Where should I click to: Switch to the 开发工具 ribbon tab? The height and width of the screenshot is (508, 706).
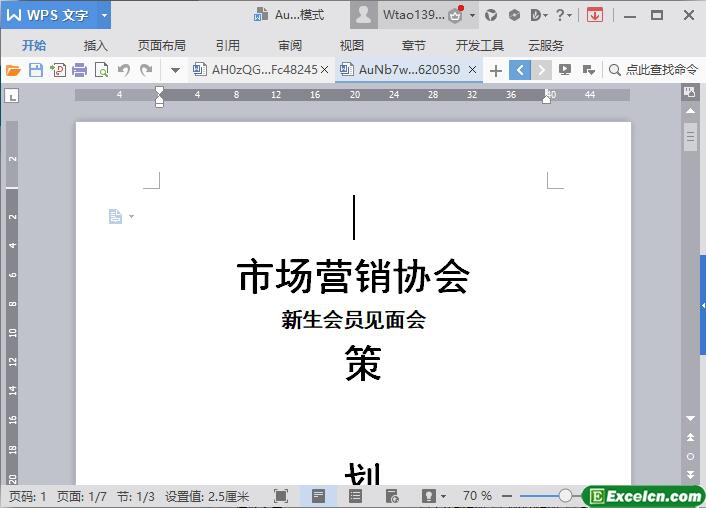click(480, 45)
